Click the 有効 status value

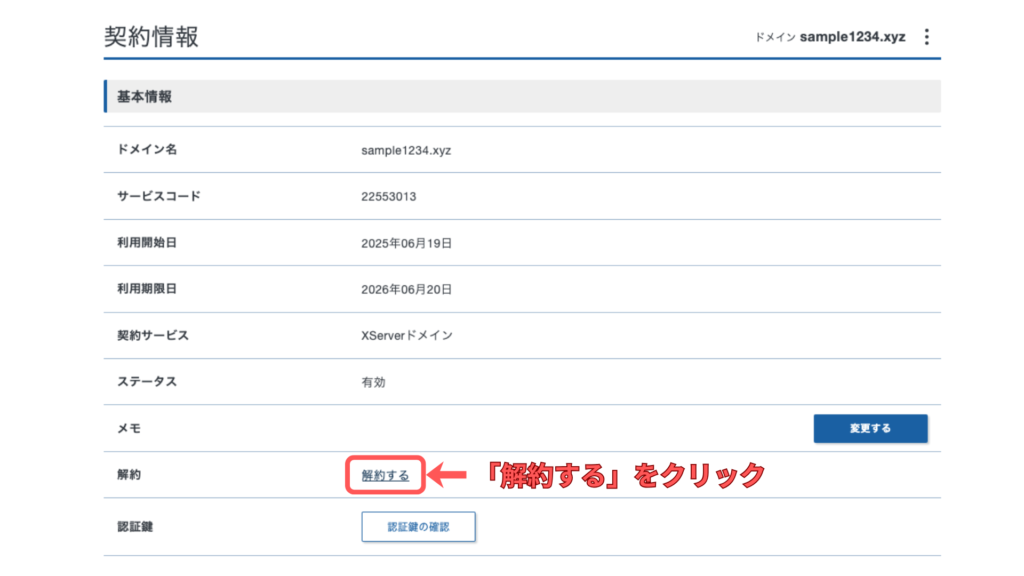pos(373,381)
